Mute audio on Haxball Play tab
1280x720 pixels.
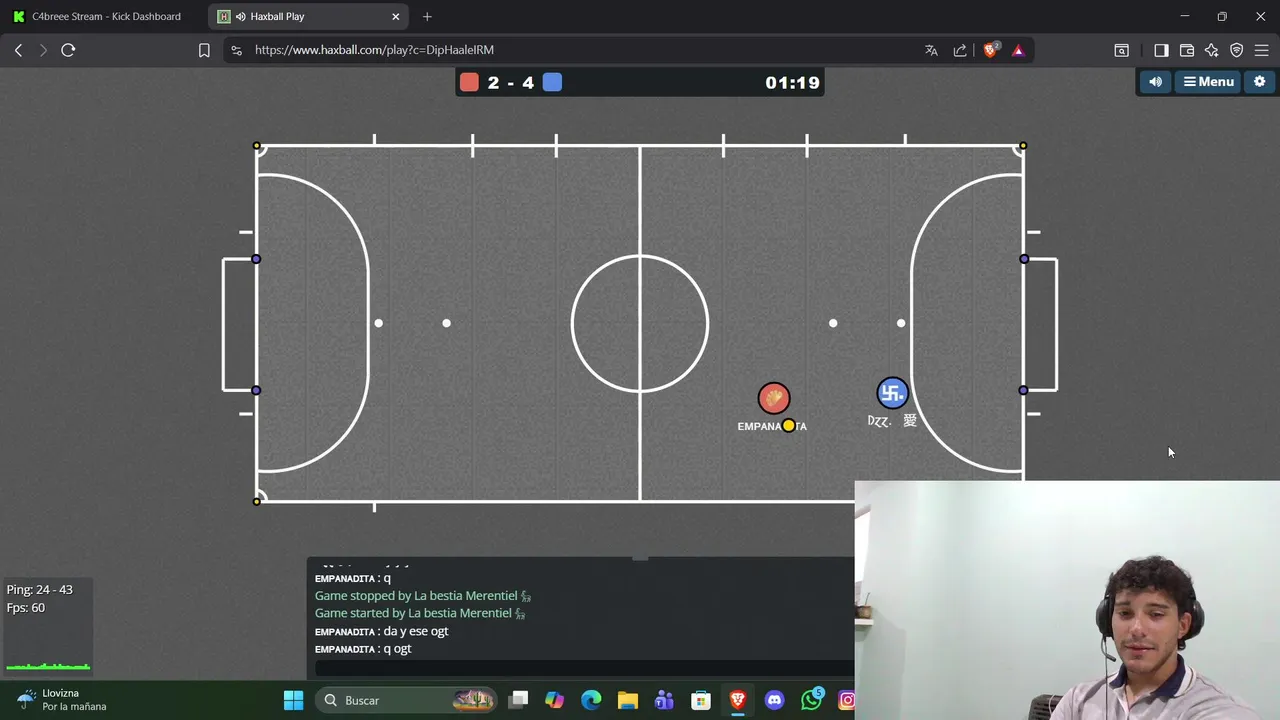pos(240,16)
